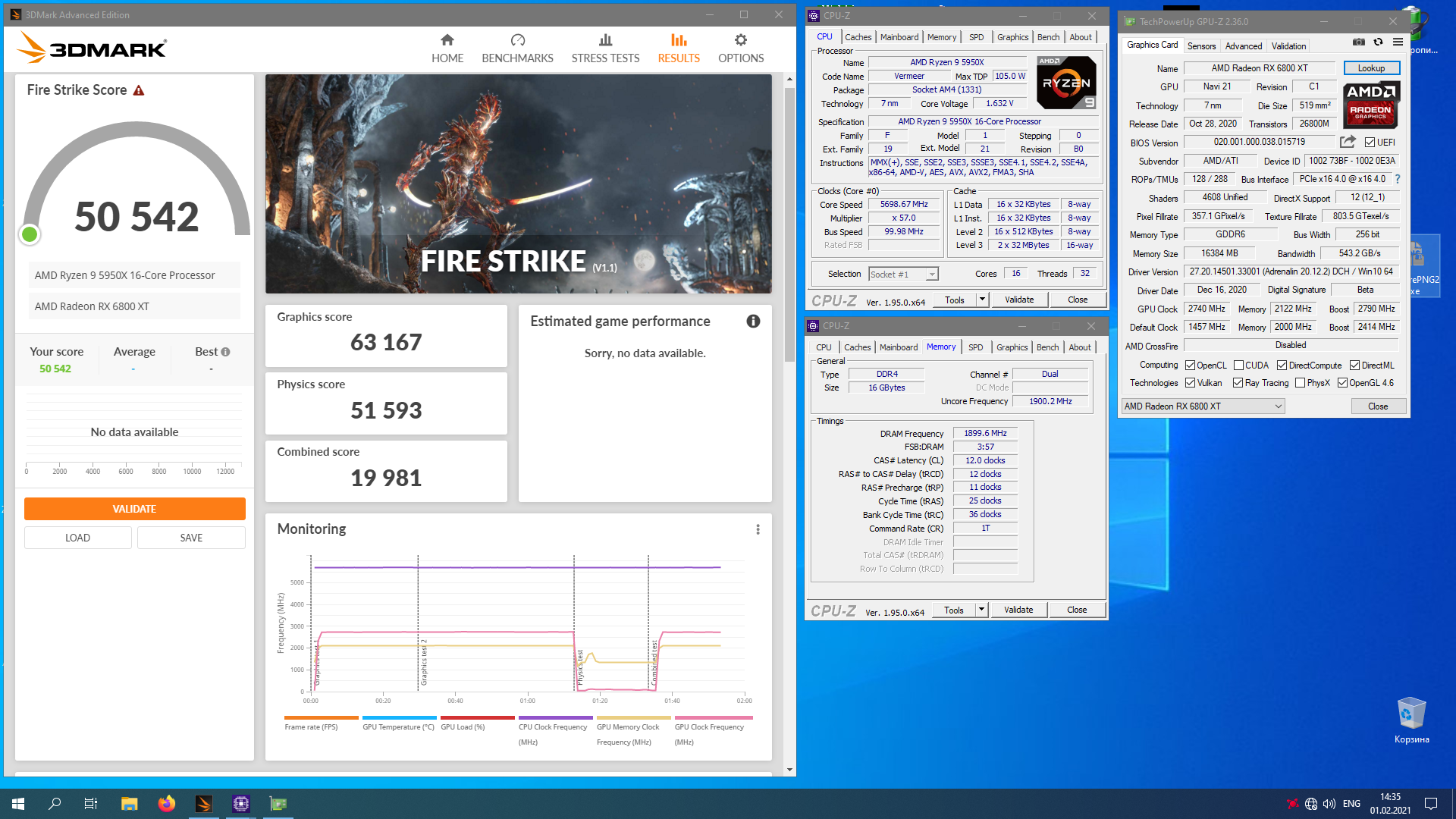Switch to SPD tab in lower CPU-Z window
The width and height of the screenshot is (1456, 819).
pos(975,347)
